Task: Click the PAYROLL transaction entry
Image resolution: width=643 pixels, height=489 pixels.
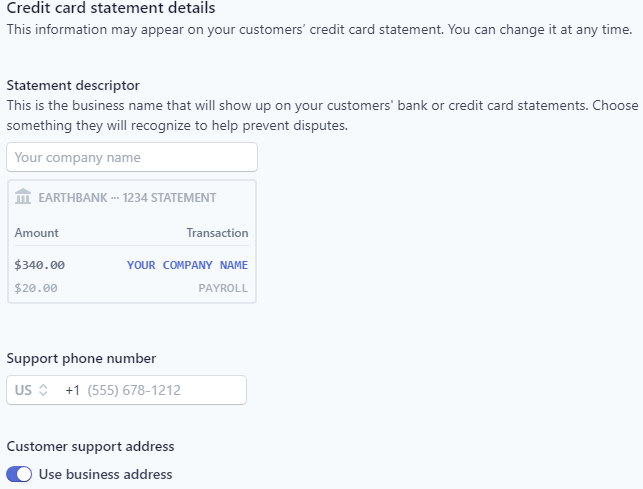Action: coord(223,288)
